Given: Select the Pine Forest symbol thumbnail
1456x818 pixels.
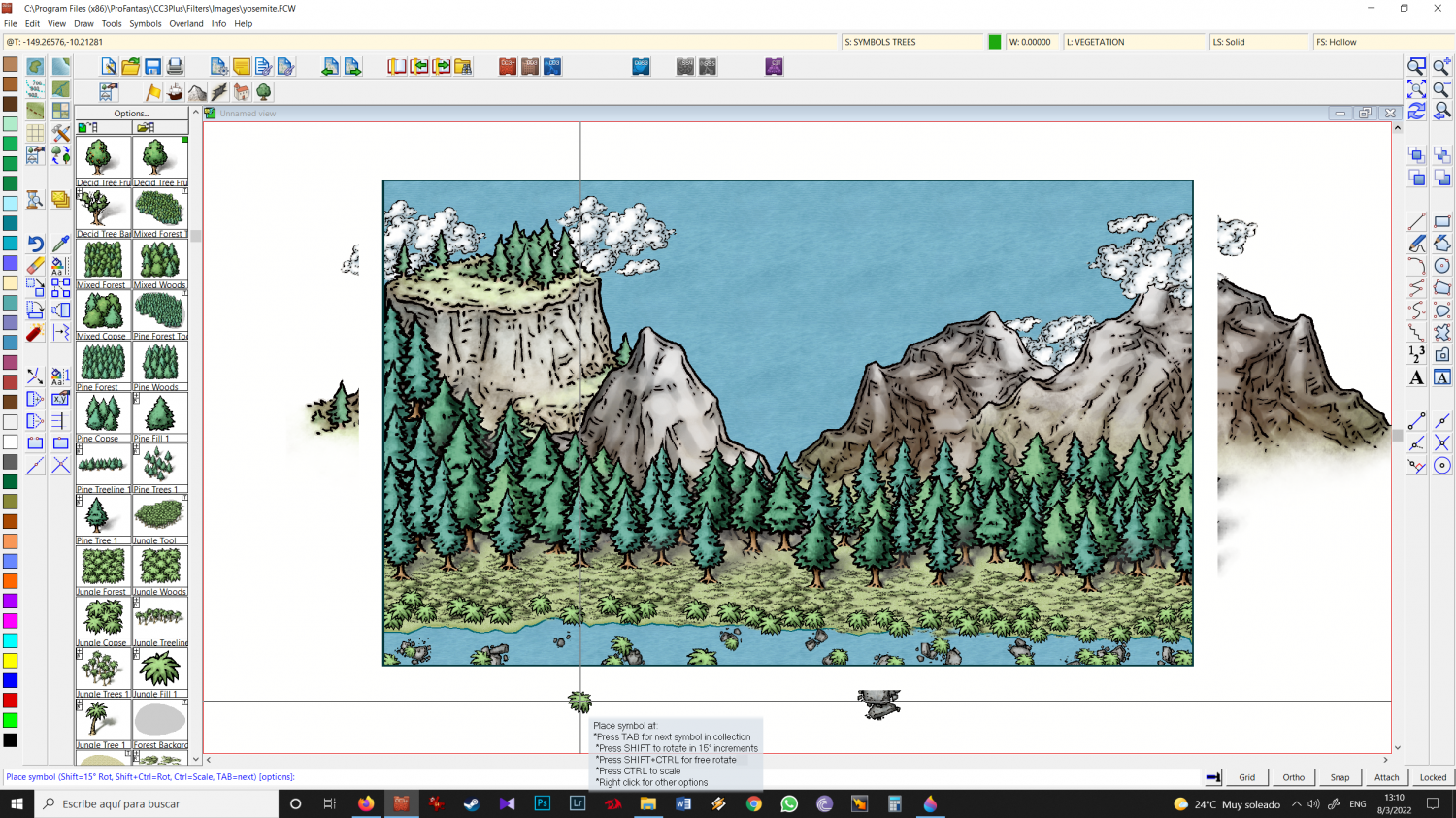Looking at the screenshot, I should (x=103, y=366).
